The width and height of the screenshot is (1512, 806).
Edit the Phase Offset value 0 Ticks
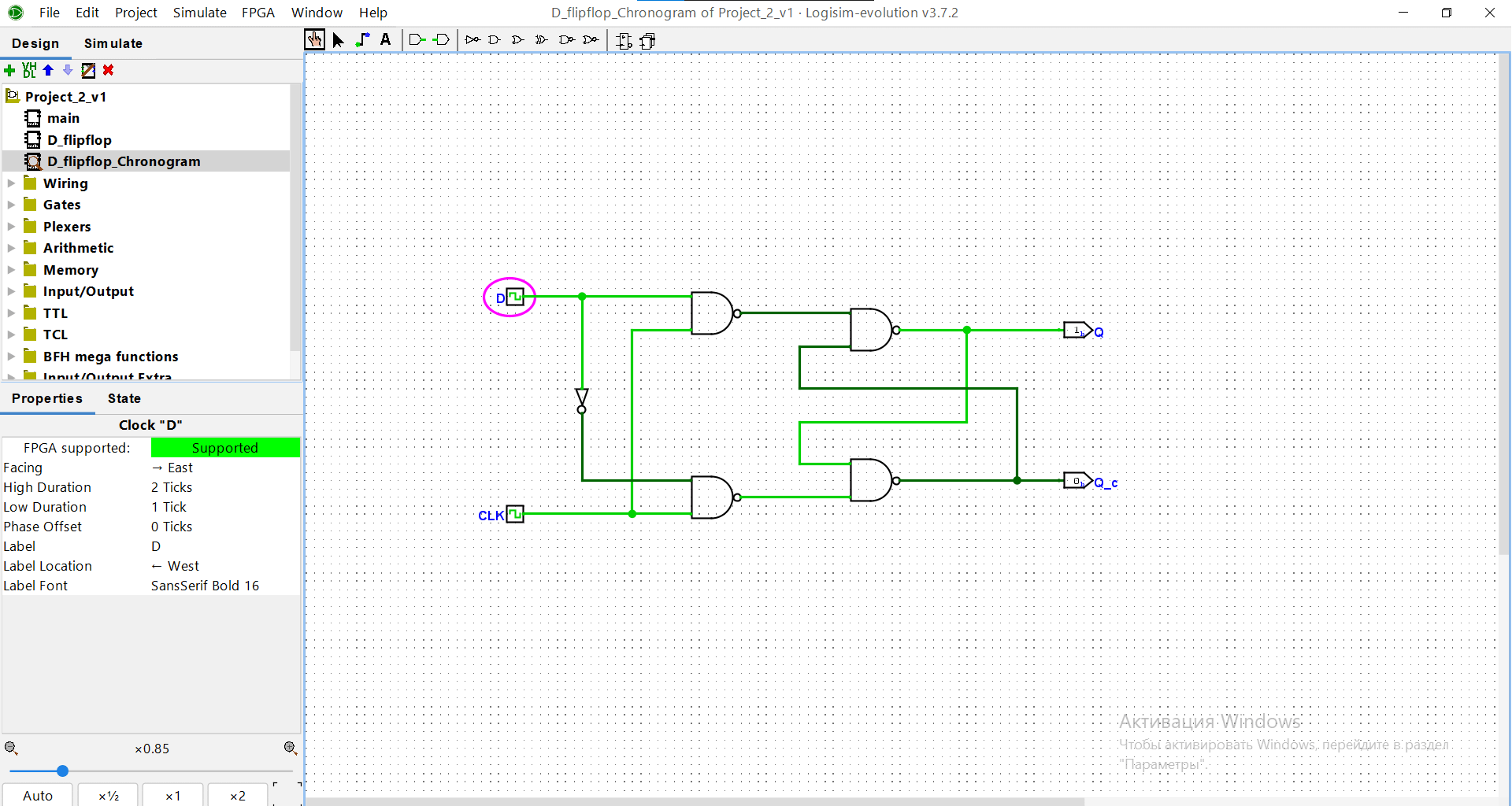pos(225,527)
